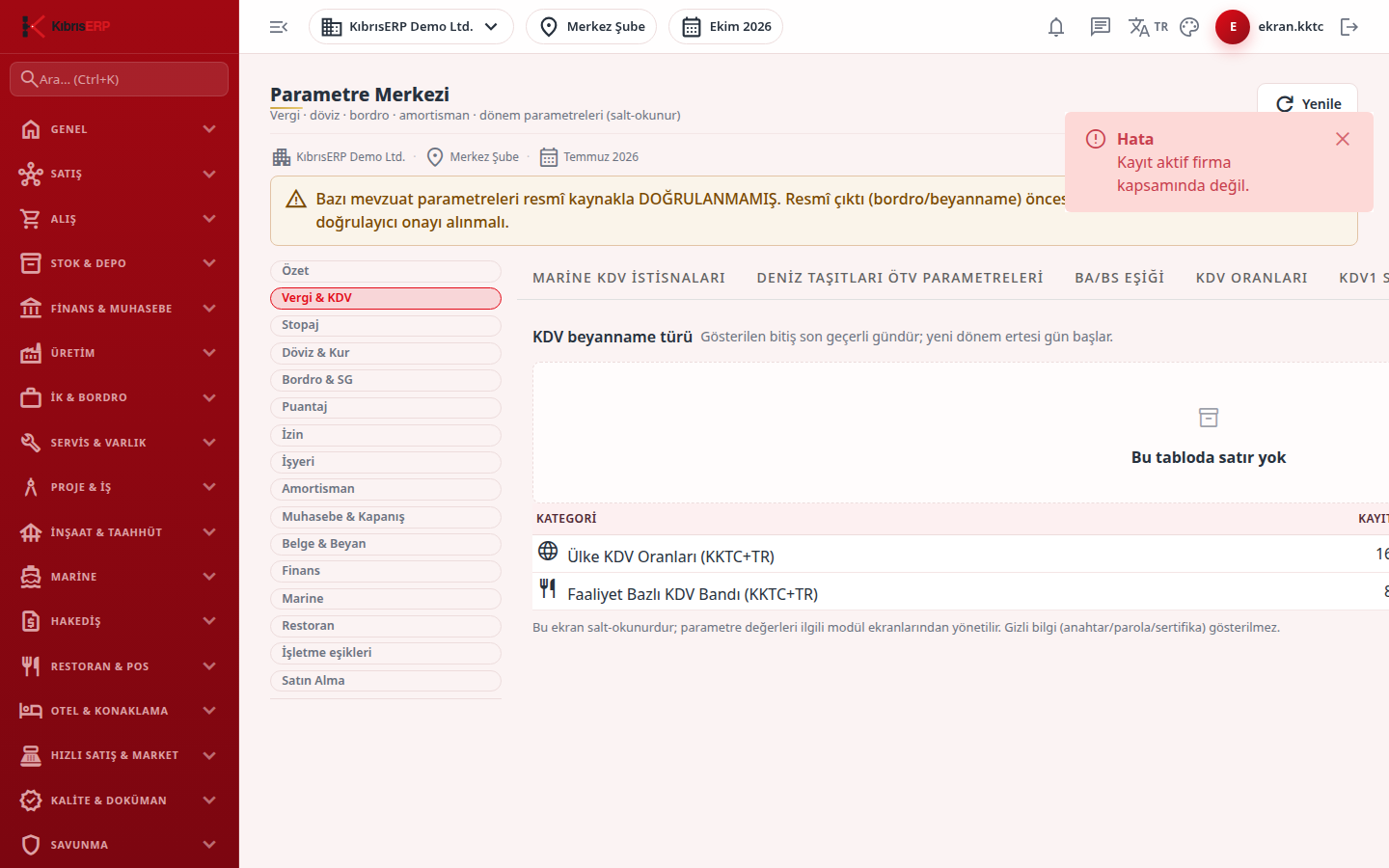Expand the PROJE & İŞ chevron
This screenshot has height=868, width=1389.
(209, 487)
